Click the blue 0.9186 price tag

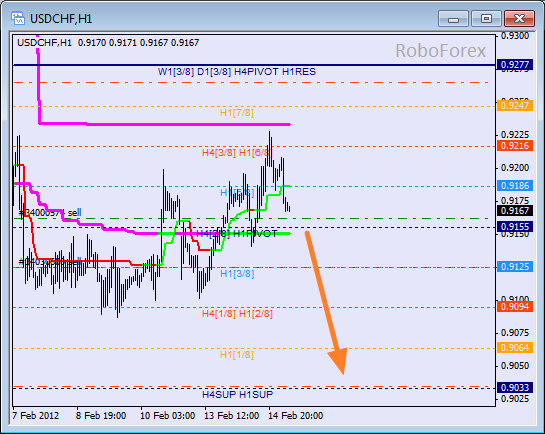pos(514,186)
